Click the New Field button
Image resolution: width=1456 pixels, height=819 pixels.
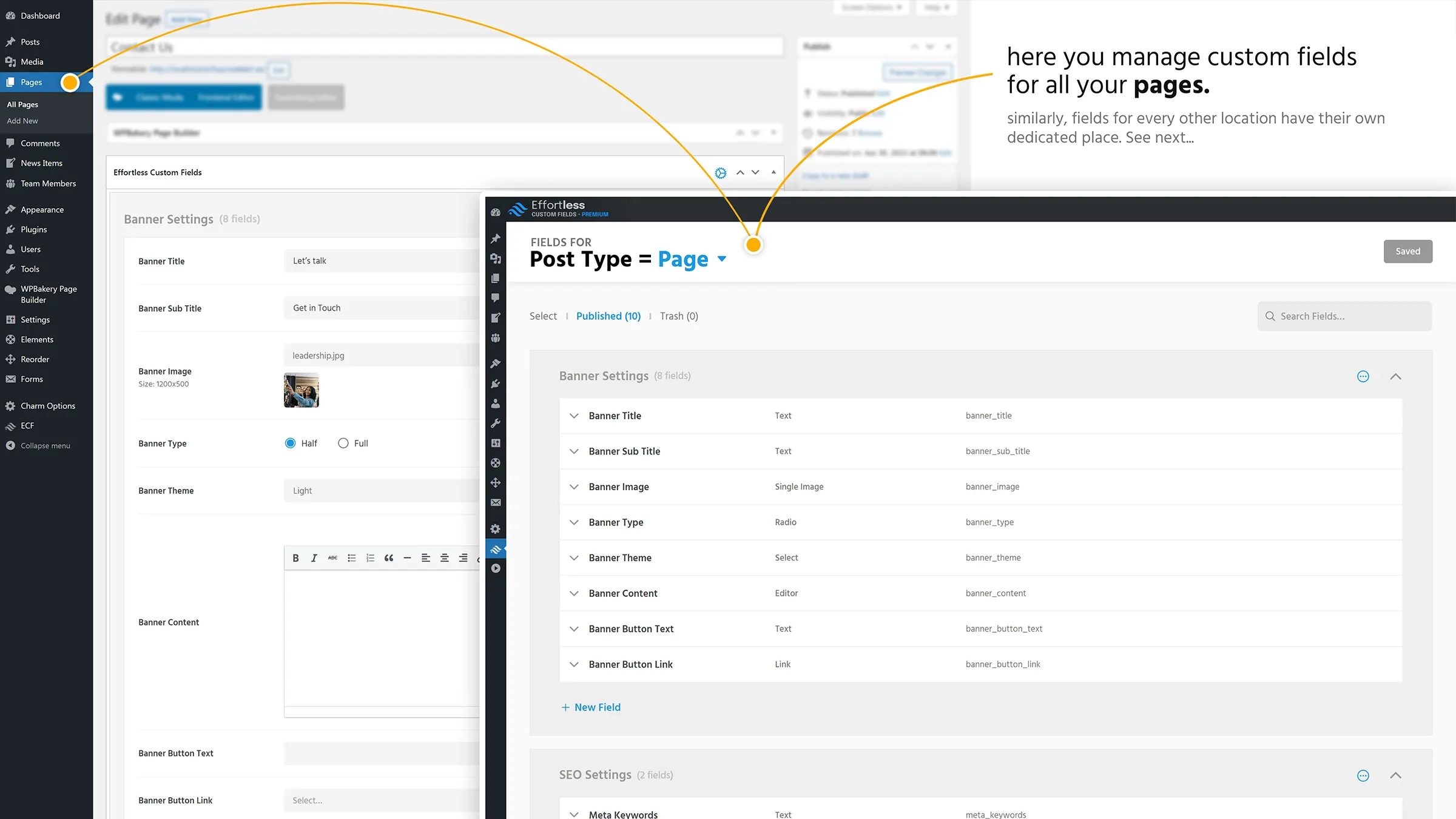click(590, 707)
